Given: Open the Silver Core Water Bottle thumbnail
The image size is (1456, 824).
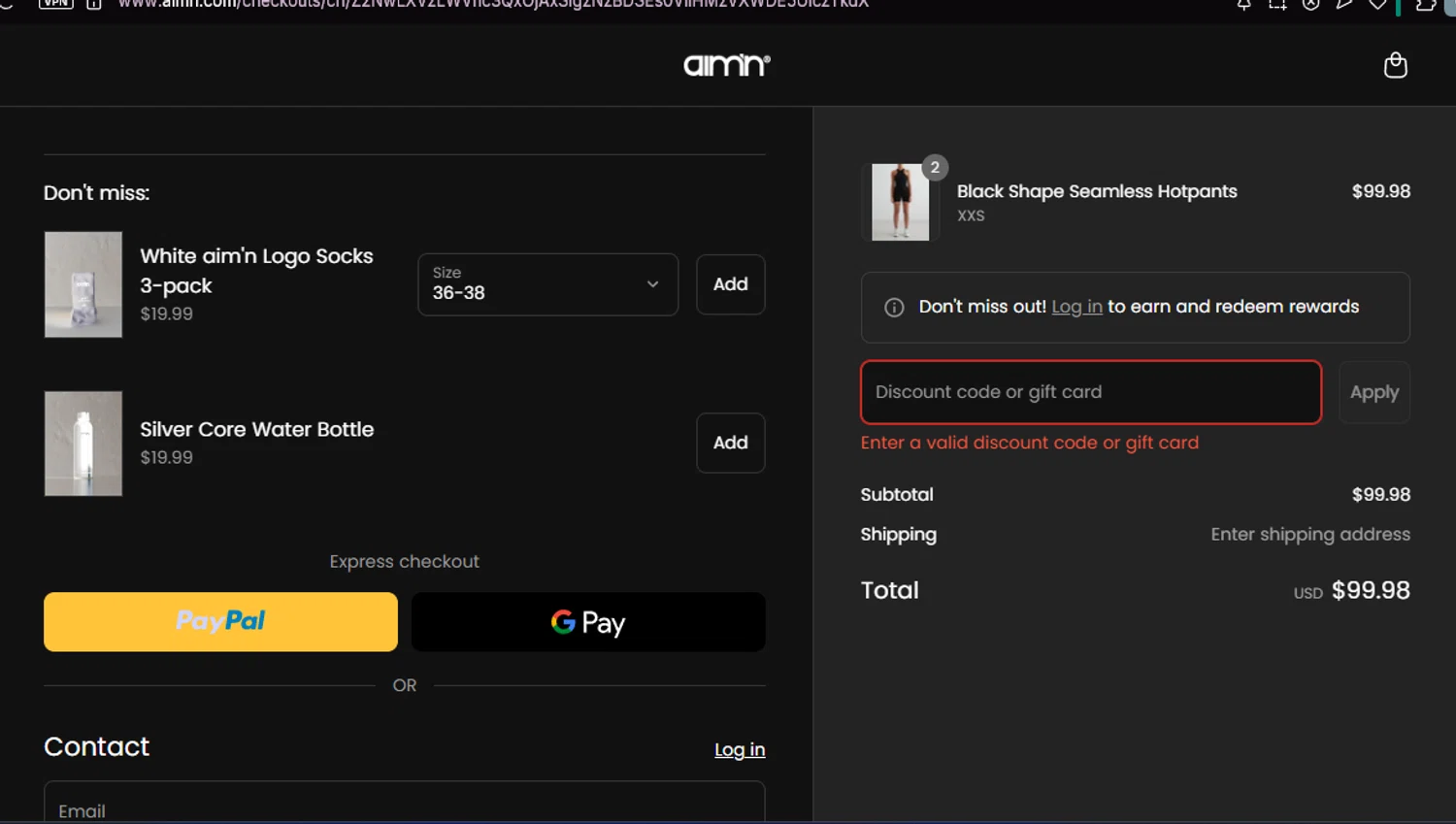Looking at the screenshot, I should point(83,444).
